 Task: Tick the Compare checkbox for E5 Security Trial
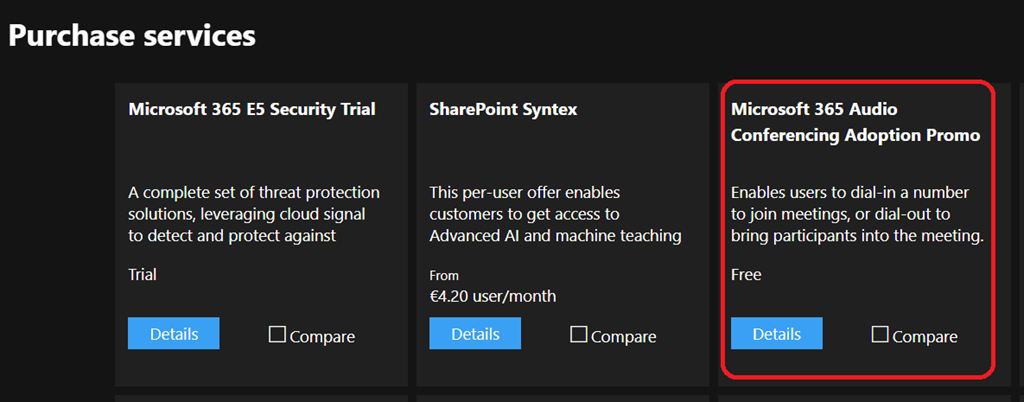pyautogui.click(x=277, y=335)
